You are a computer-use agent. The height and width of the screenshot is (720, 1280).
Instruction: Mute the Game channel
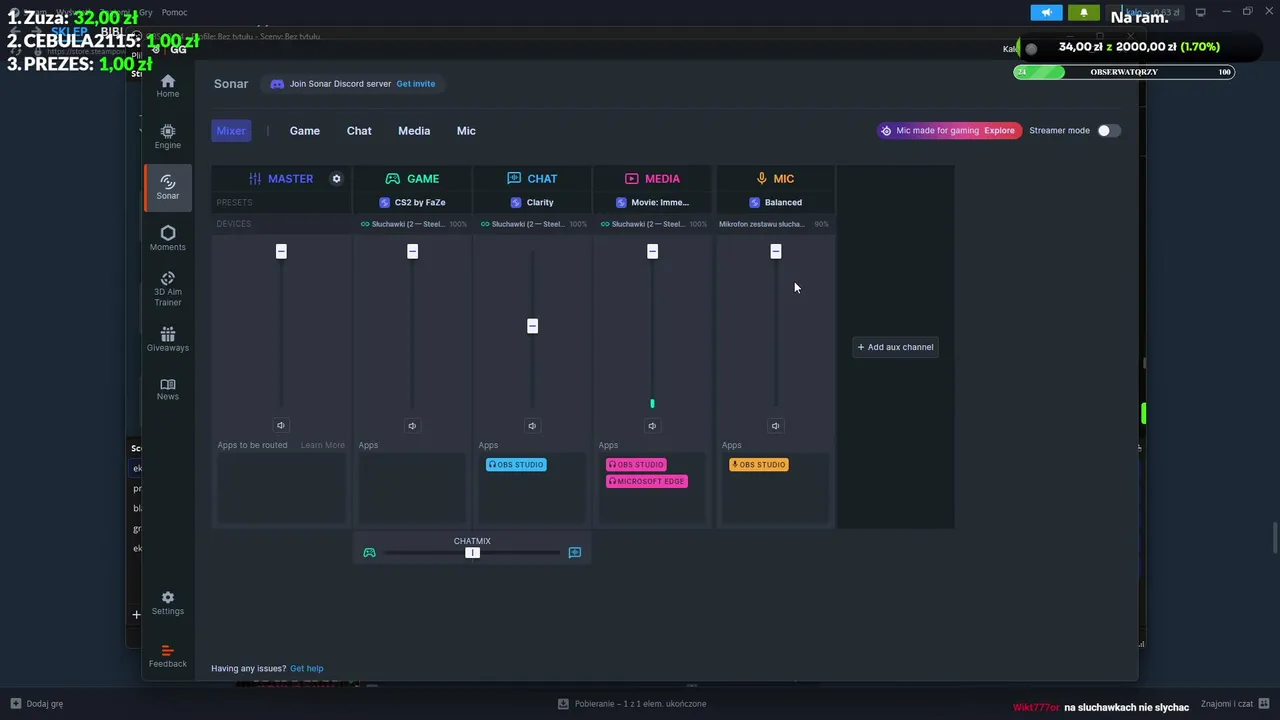(412, 426)
